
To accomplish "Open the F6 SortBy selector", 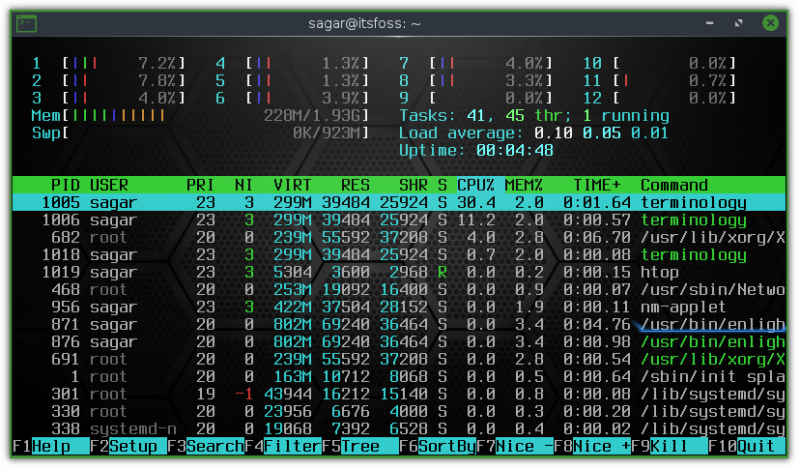I will (446, 446).
